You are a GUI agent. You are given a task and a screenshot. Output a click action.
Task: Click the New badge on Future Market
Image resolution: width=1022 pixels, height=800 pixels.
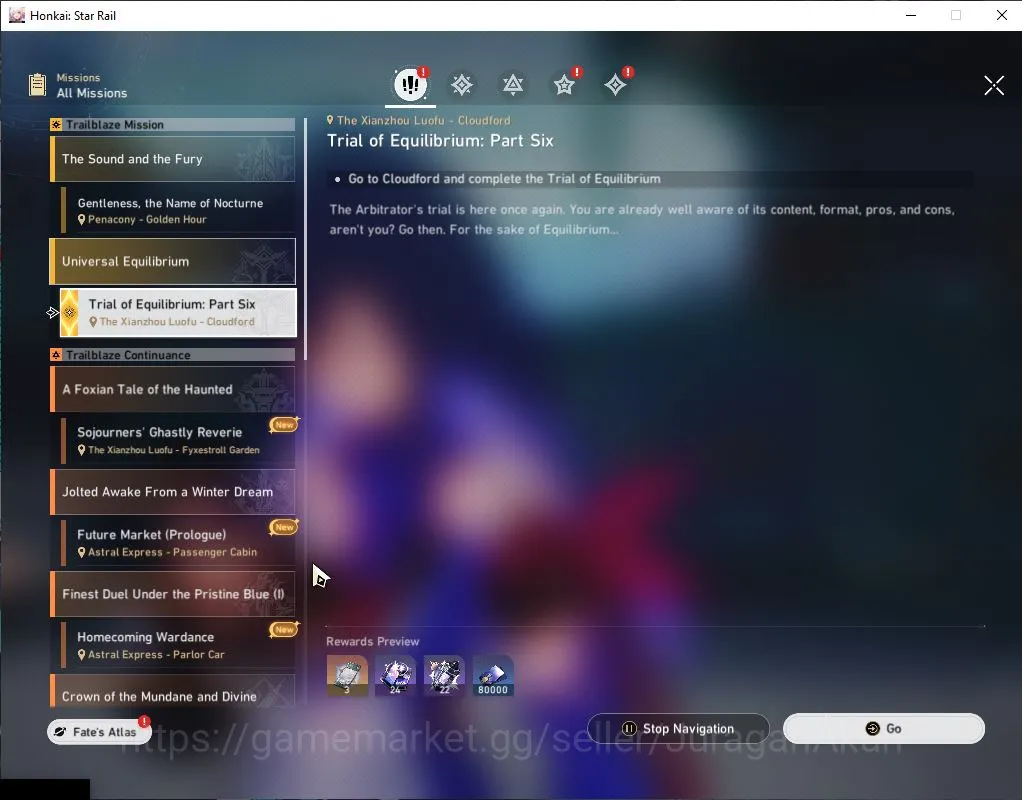(284, 527)
